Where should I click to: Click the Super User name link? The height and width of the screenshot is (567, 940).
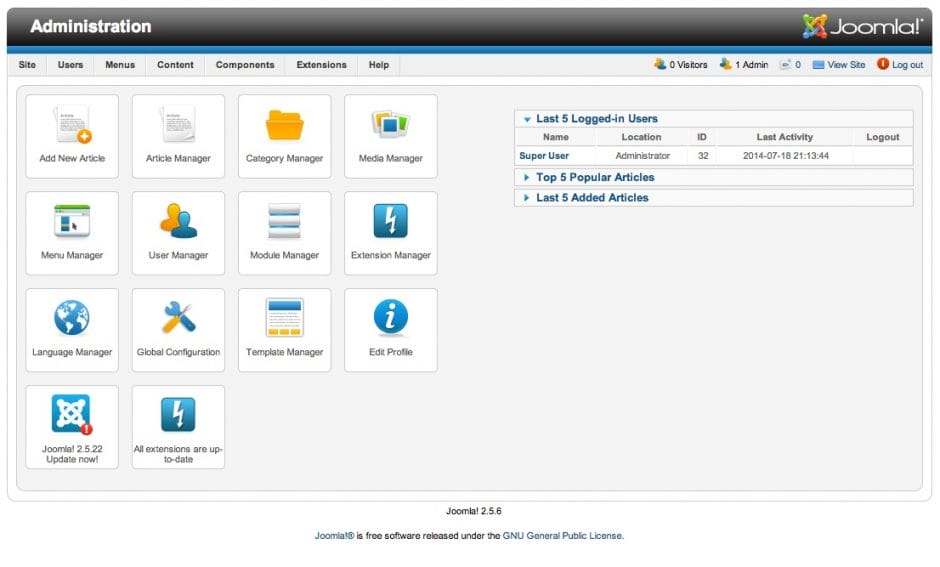(544, 156)
